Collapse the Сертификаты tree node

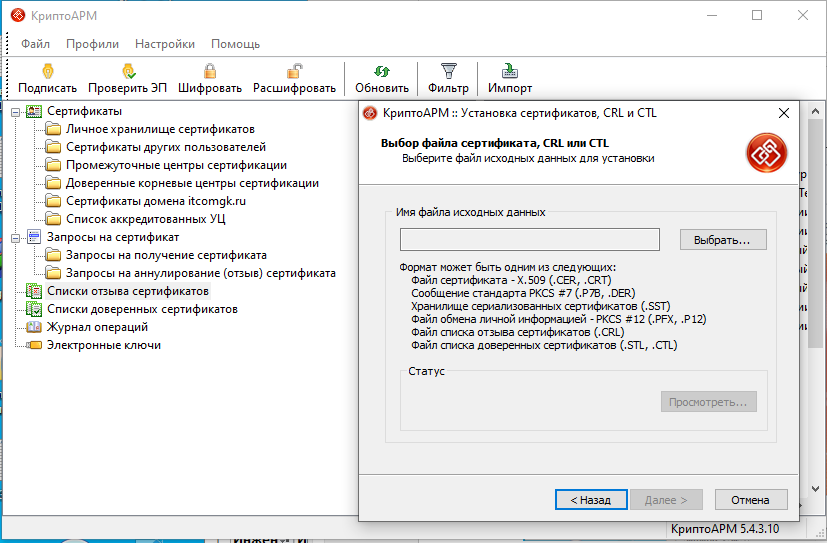[x=15, y=111]
